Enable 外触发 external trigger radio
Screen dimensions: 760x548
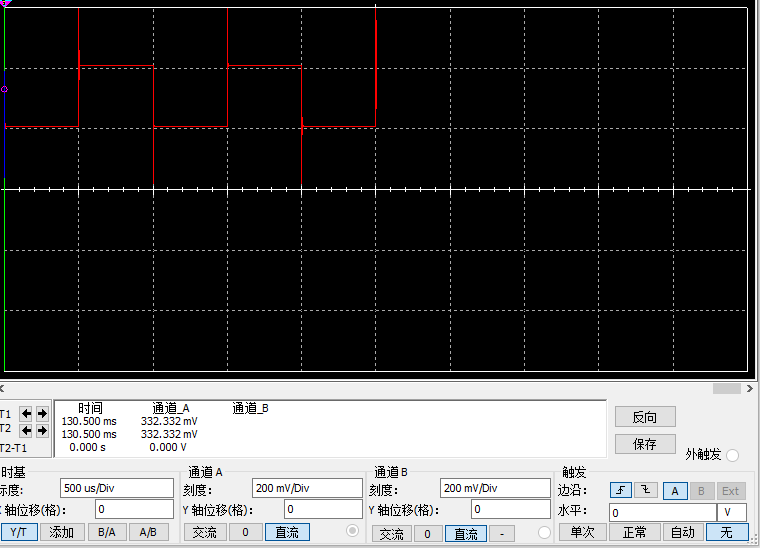coord(733,455)
